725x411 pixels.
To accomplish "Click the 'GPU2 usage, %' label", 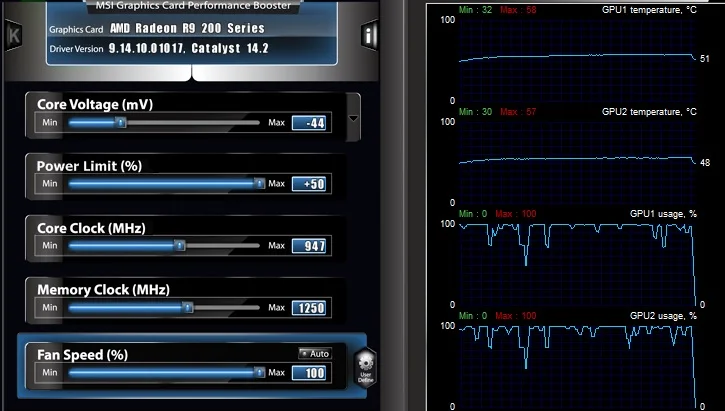I will (663, 316).
